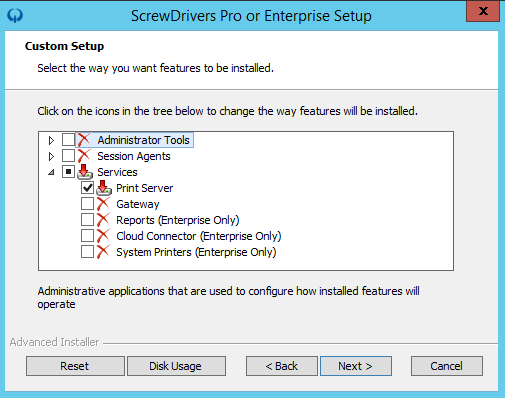Enable the Reports (Enterprise Only) checkbox
Screen dimensions: 505x398
(87, 220)
